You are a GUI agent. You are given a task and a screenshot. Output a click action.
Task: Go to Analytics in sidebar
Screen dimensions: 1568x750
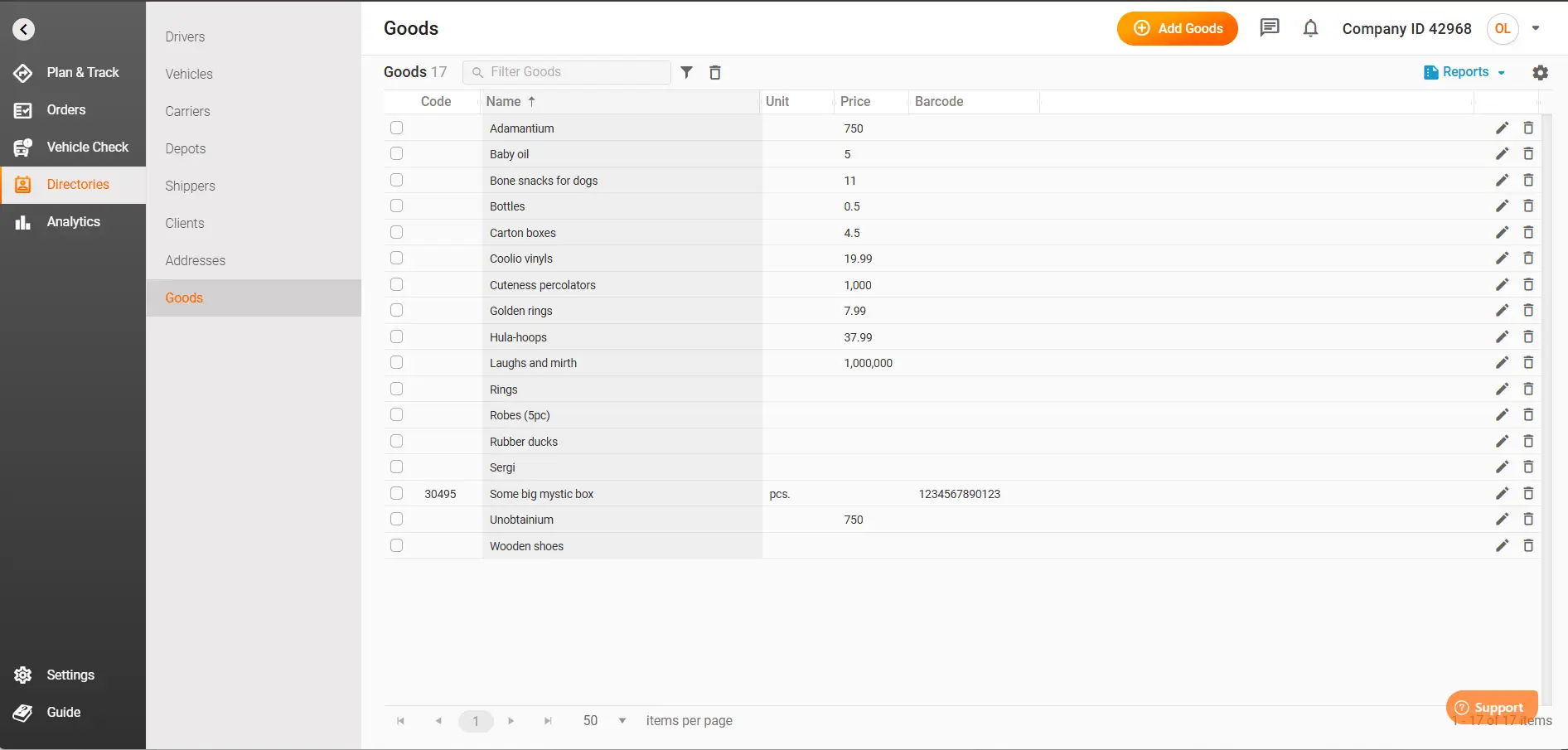pos(73,221)
